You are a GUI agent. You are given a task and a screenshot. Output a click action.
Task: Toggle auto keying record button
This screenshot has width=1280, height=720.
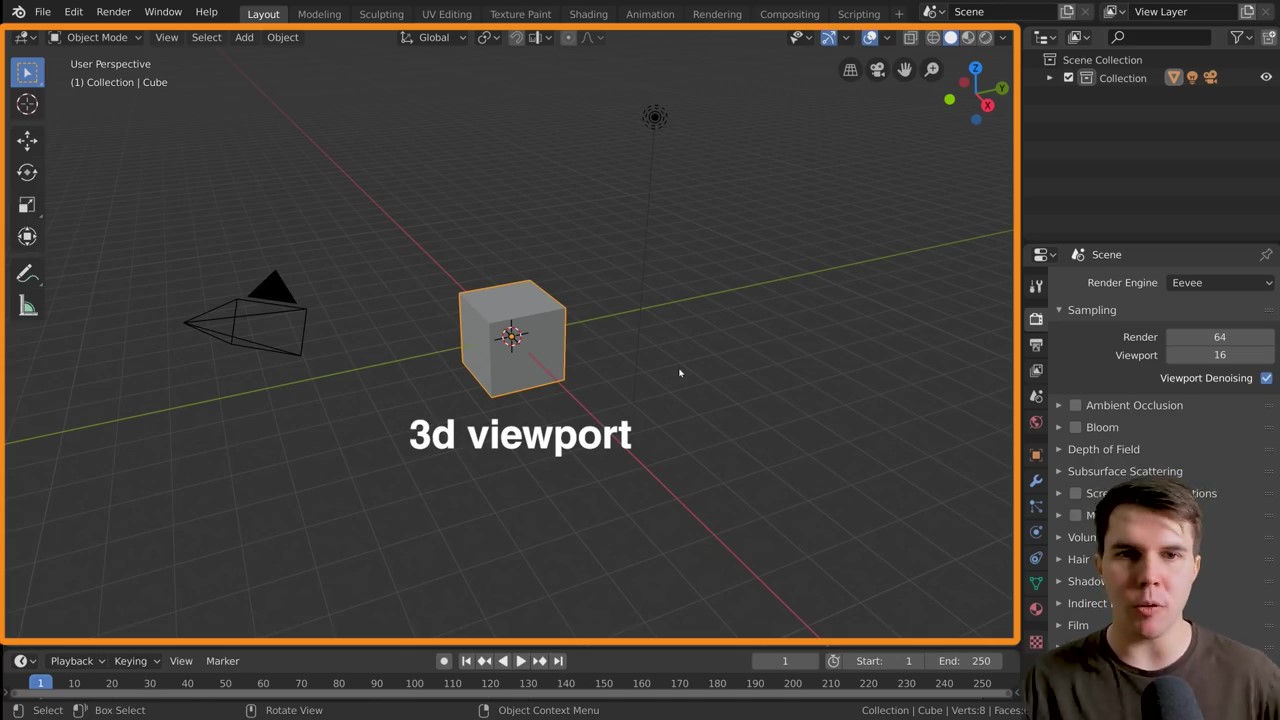pyautogui.click(x=444, y=661)
